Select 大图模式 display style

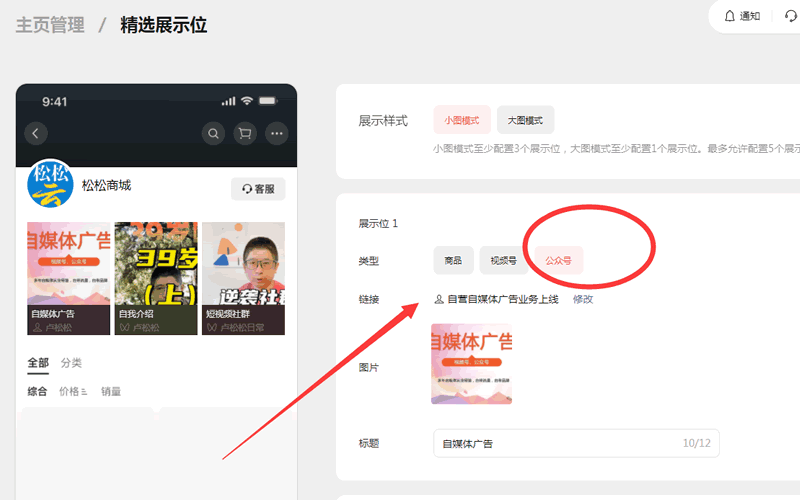point(525,120)
